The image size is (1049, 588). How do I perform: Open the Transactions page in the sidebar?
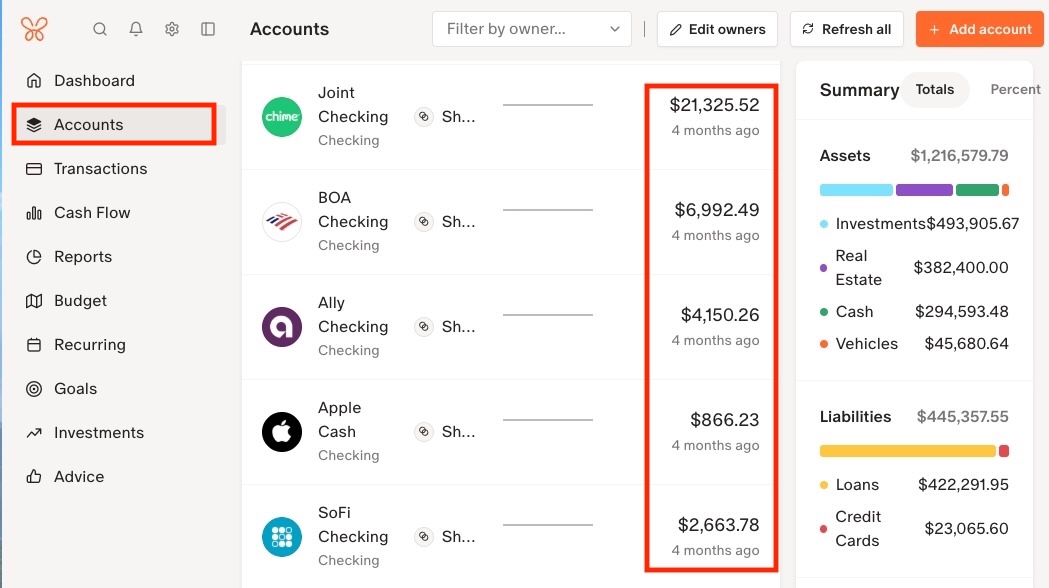point(100,169)
